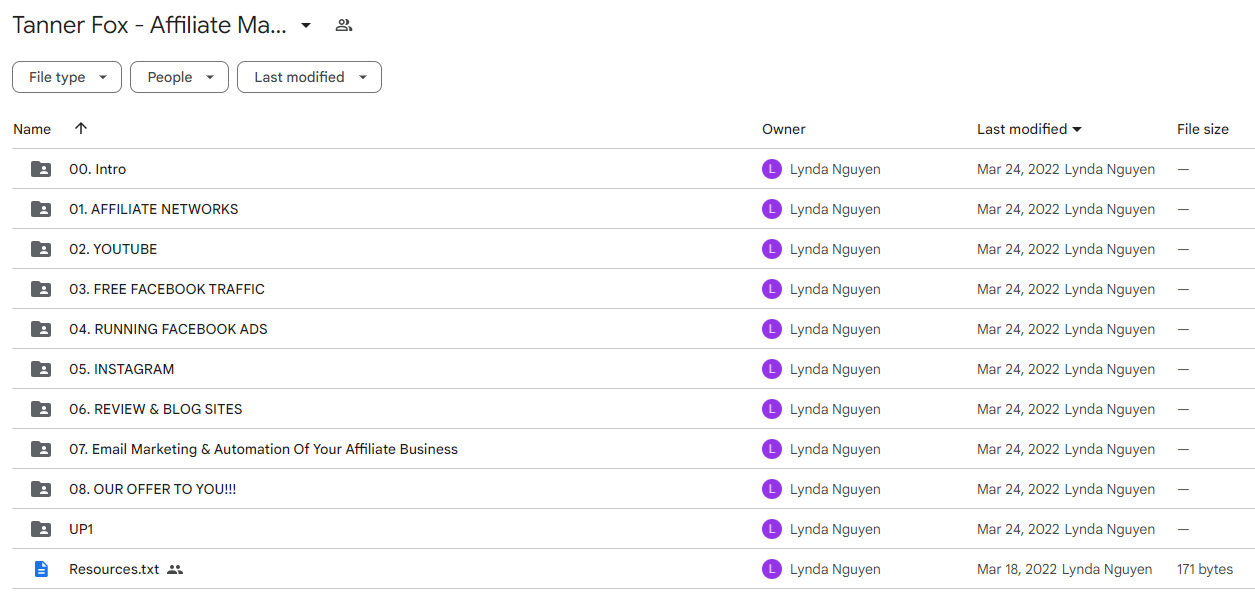Click the document icon for Resources.txt
Screen dimensions: 1255x608
tap(41, 569)
